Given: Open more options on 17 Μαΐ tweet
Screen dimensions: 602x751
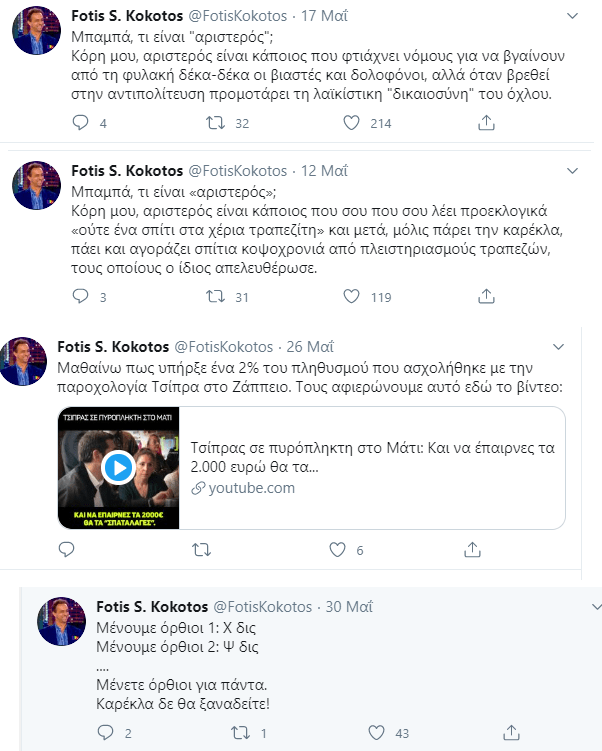Looking at the screenshot, I should click(x=571, y=17).
